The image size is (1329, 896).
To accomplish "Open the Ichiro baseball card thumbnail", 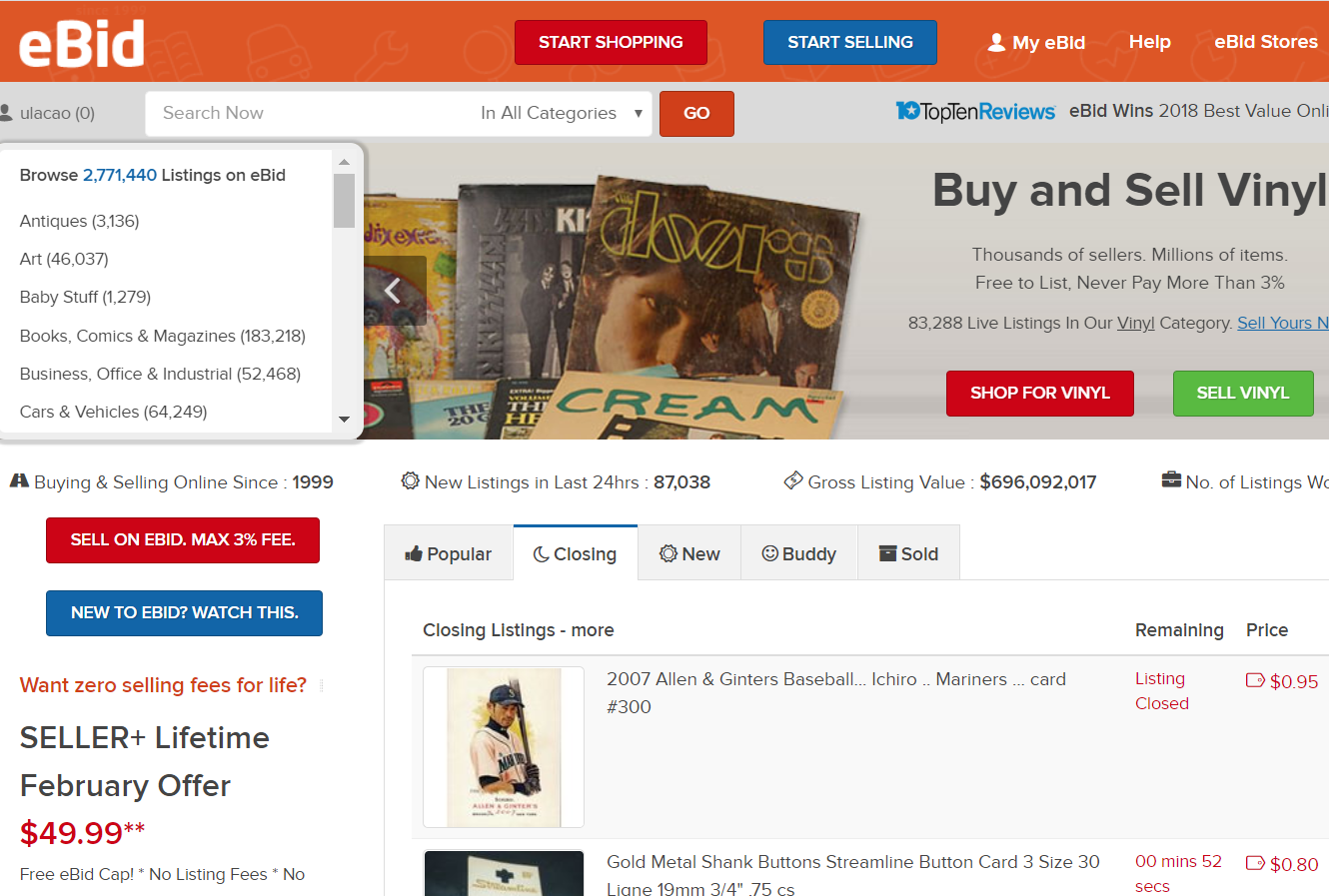I will (x=504, y=747).
